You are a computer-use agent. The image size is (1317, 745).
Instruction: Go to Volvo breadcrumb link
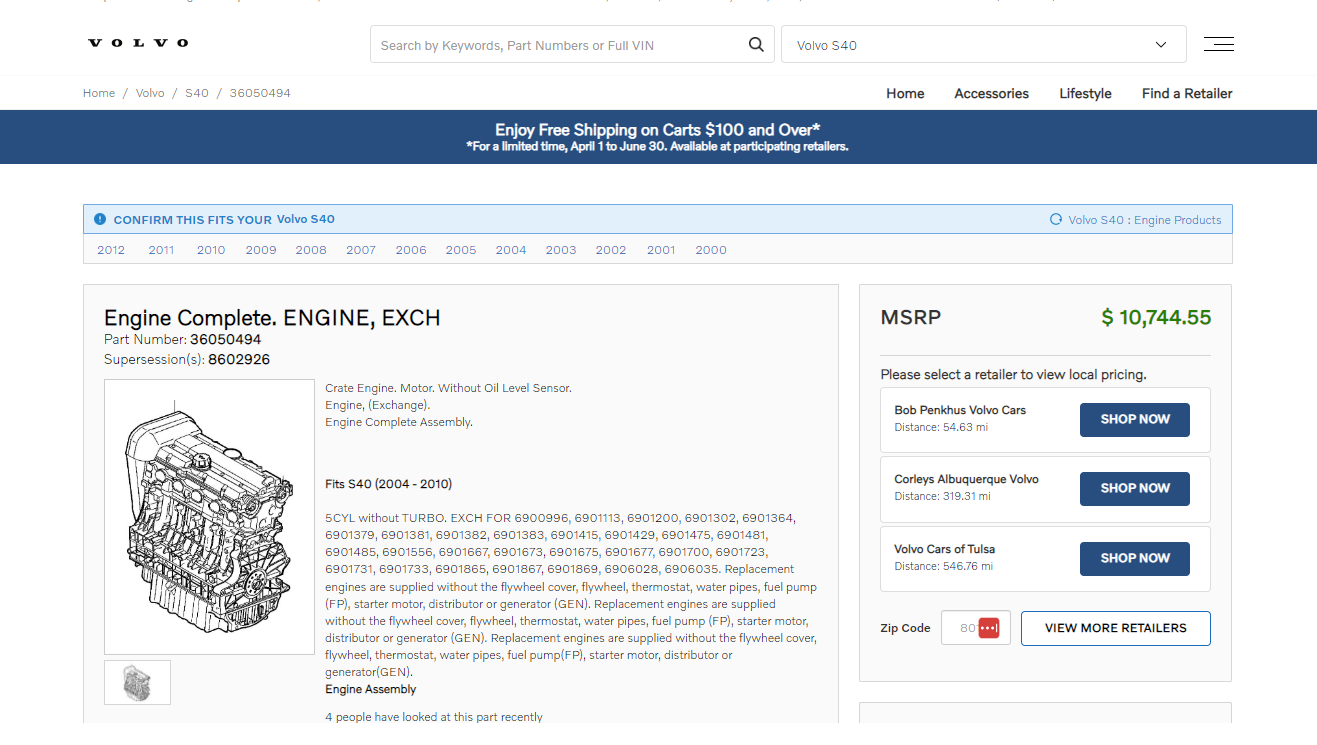150,93
